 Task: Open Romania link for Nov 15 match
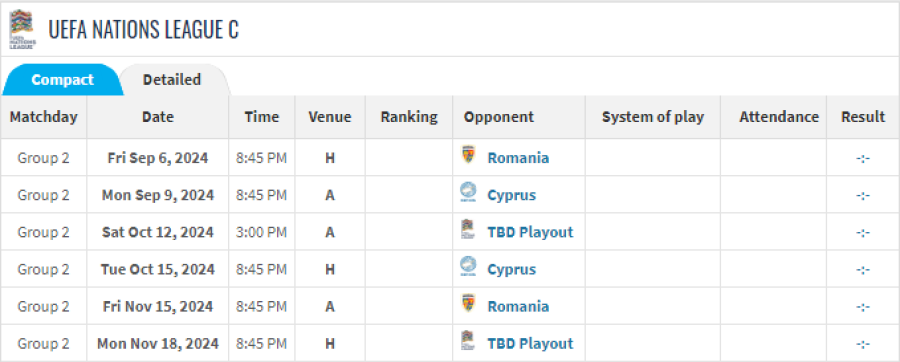[x=518, y=306]
